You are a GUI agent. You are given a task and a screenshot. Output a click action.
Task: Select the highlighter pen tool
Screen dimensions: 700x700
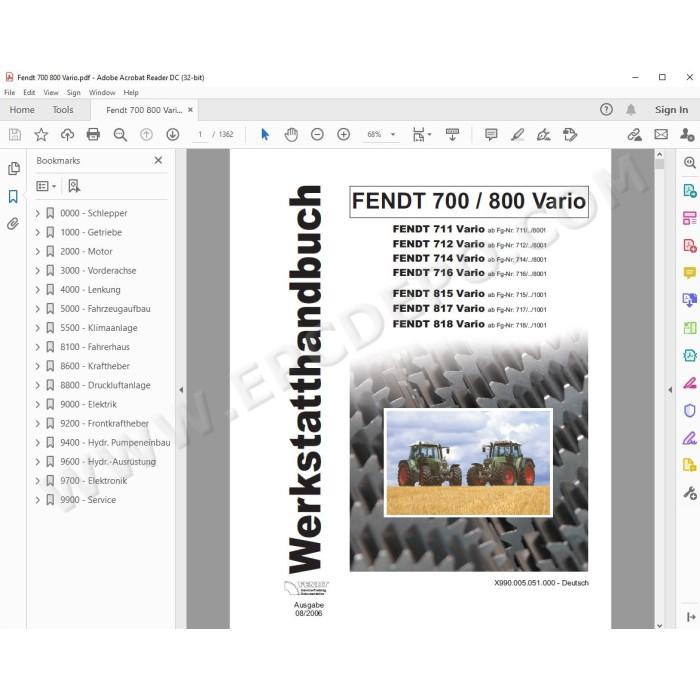click(x=517, y=134)
